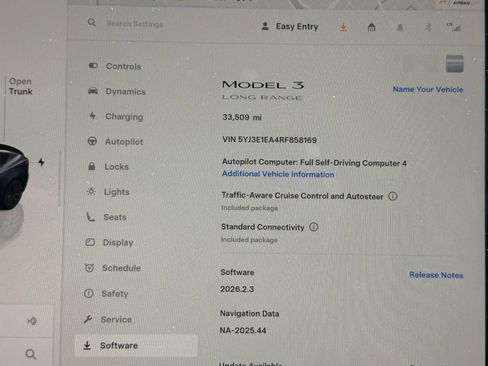Select the odometer reading 33,509 mi
The height and width of the screenshot is (366, 488).
click(242, 117)
